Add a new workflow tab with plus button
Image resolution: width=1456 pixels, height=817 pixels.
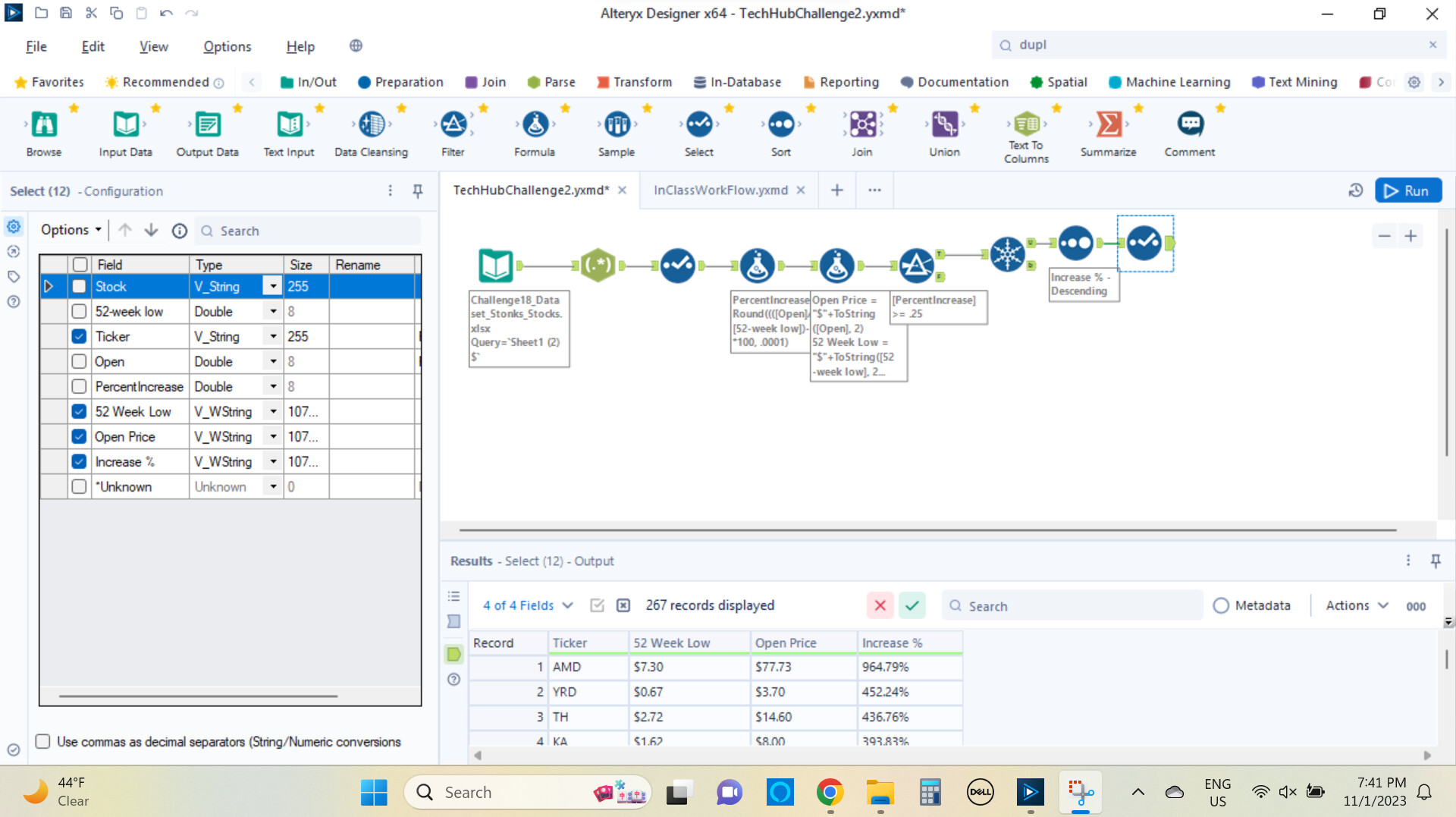pos(837,190)
